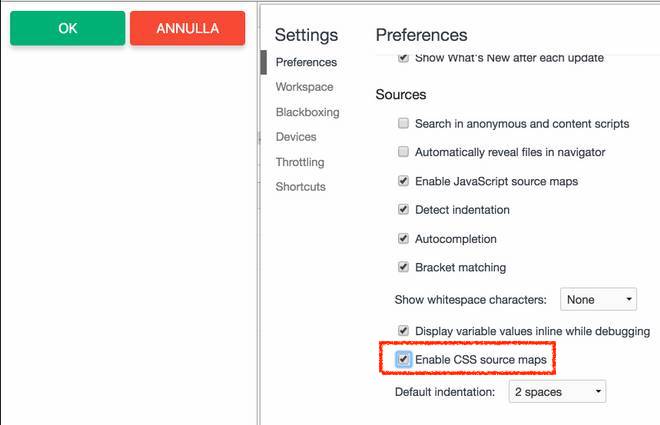Toggle the Autocompletion checkbox
The width and height of the screenshot is (660, 425).
click(404, 239)
